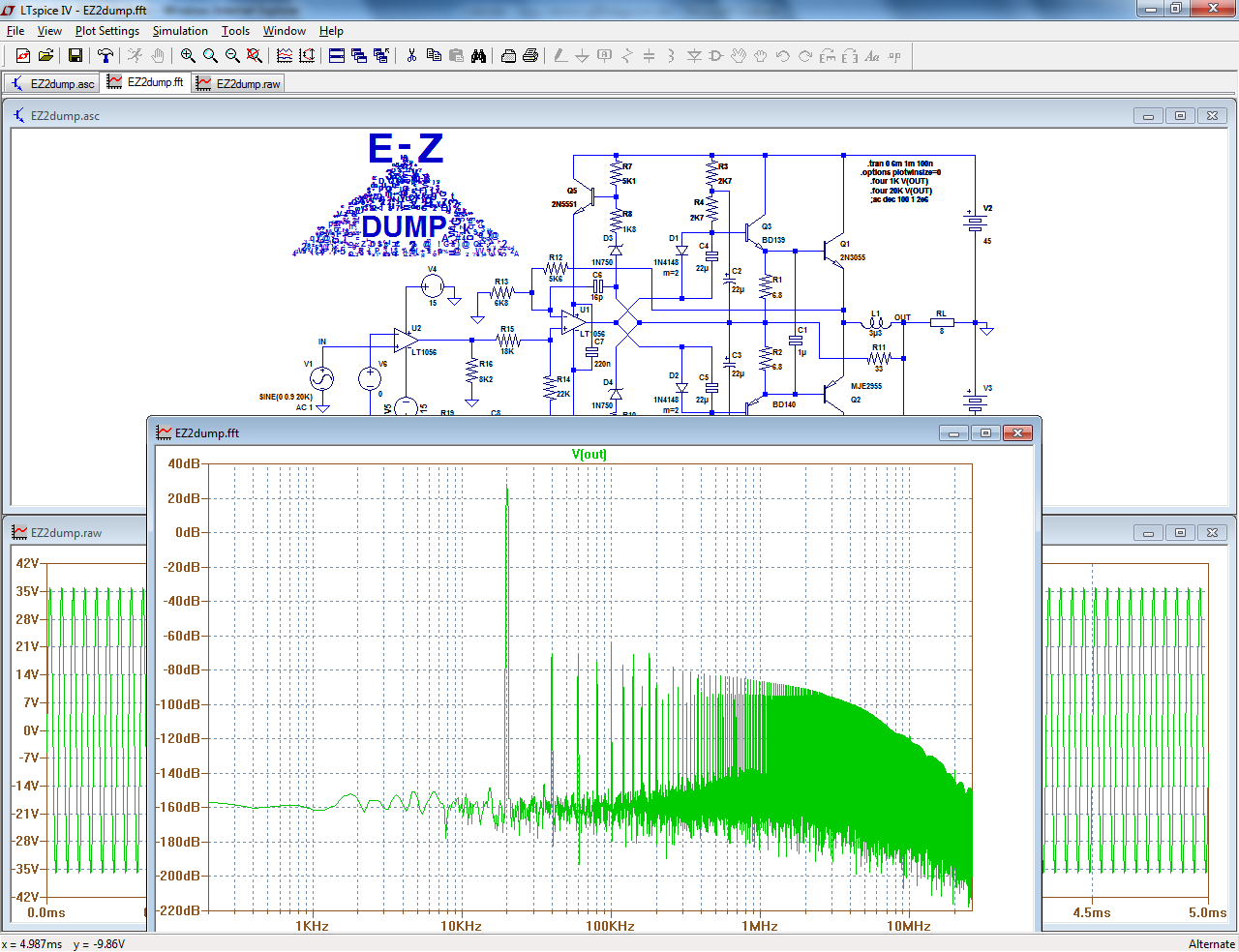Click the V(out) trace label in FFT plot

tap(589, 454)
